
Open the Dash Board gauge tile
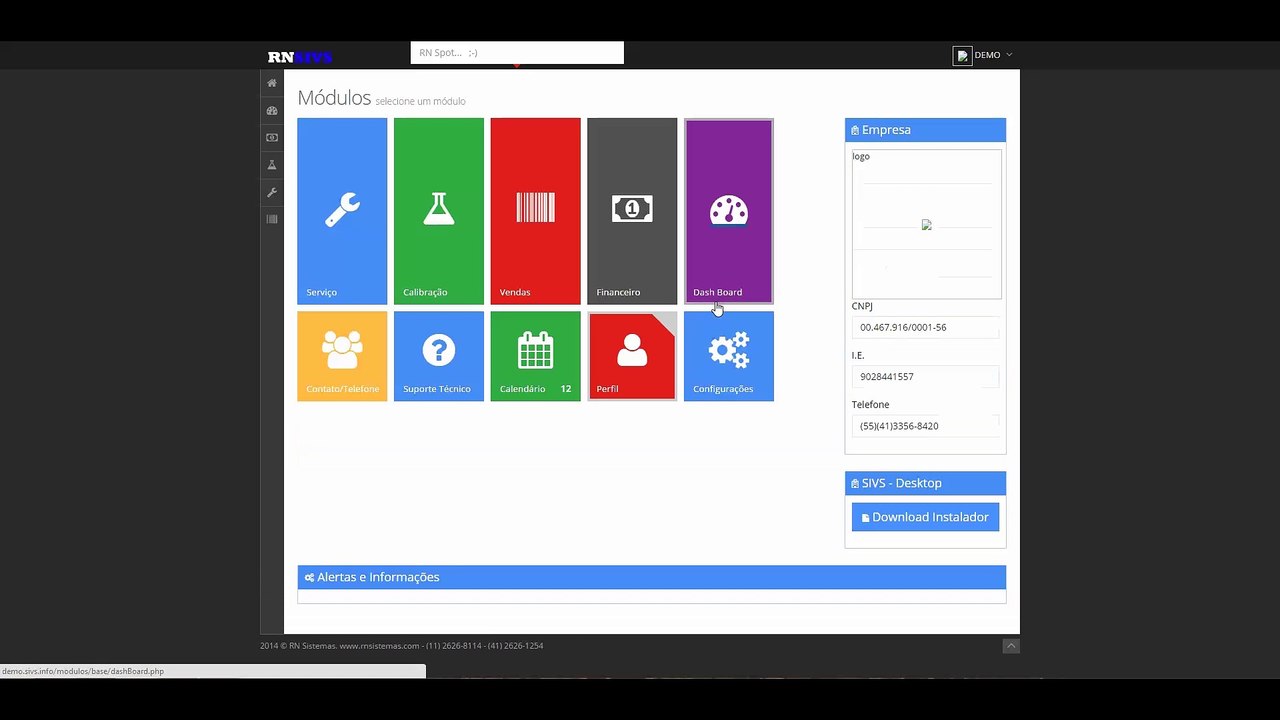[x=729, y=211]
